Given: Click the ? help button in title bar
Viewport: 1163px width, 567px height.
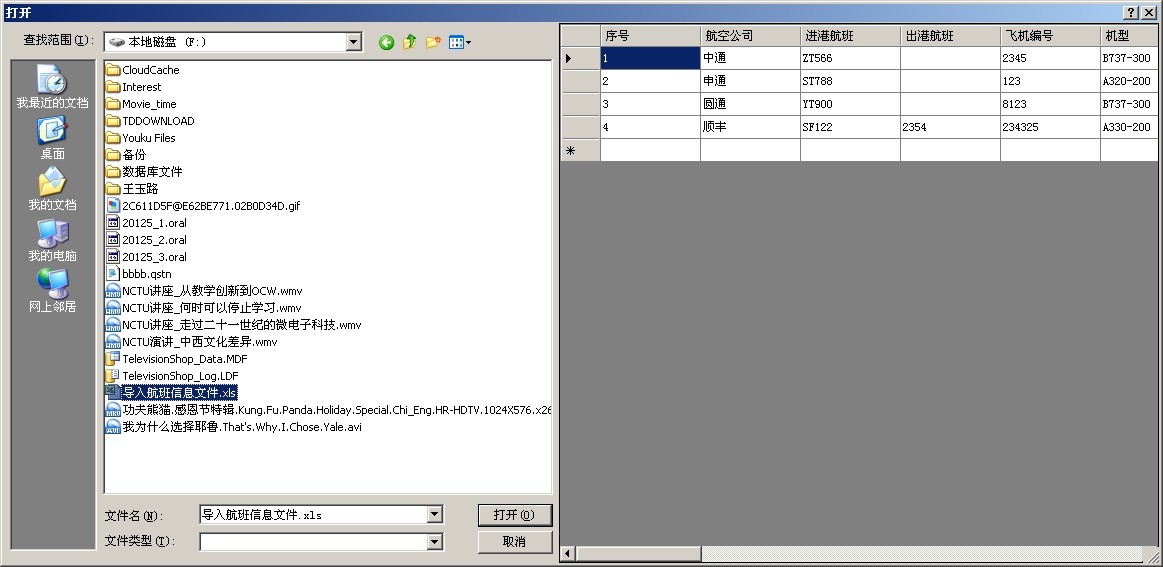Looking at the screenshot, I should tap(1131, 13).
